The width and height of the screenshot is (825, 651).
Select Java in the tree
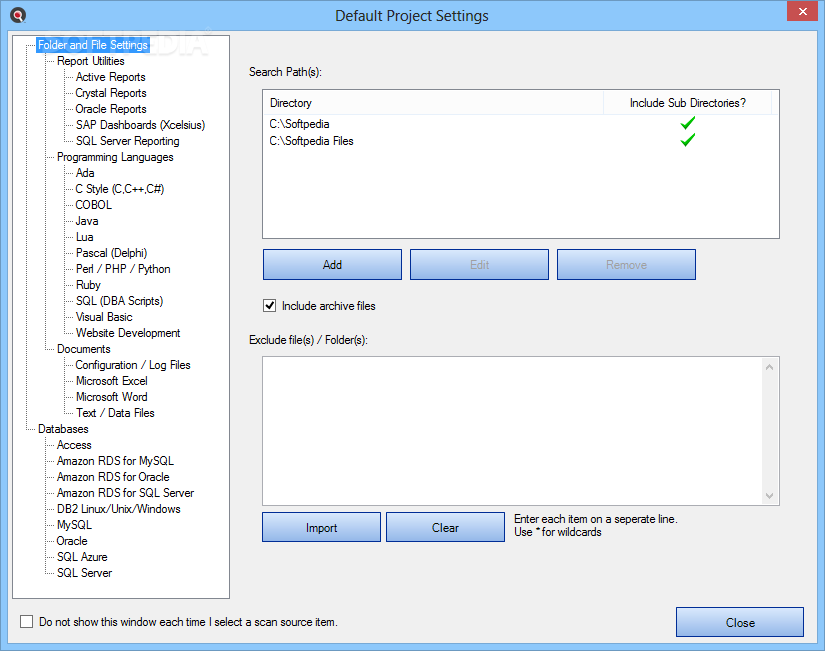click(x=87, y=221)
